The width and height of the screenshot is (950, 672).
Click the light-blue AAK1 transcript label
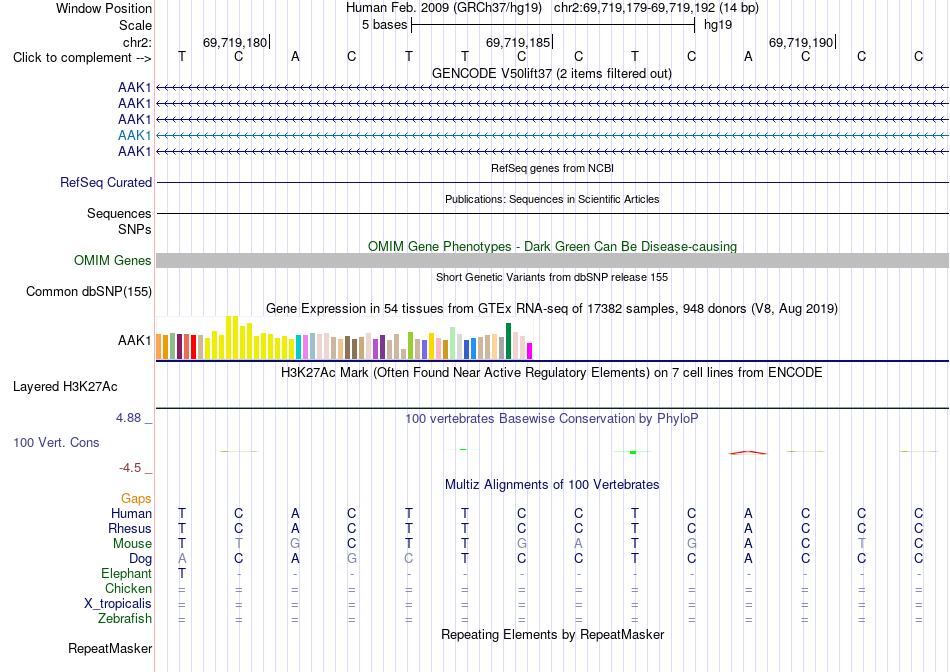click(135, 135)
